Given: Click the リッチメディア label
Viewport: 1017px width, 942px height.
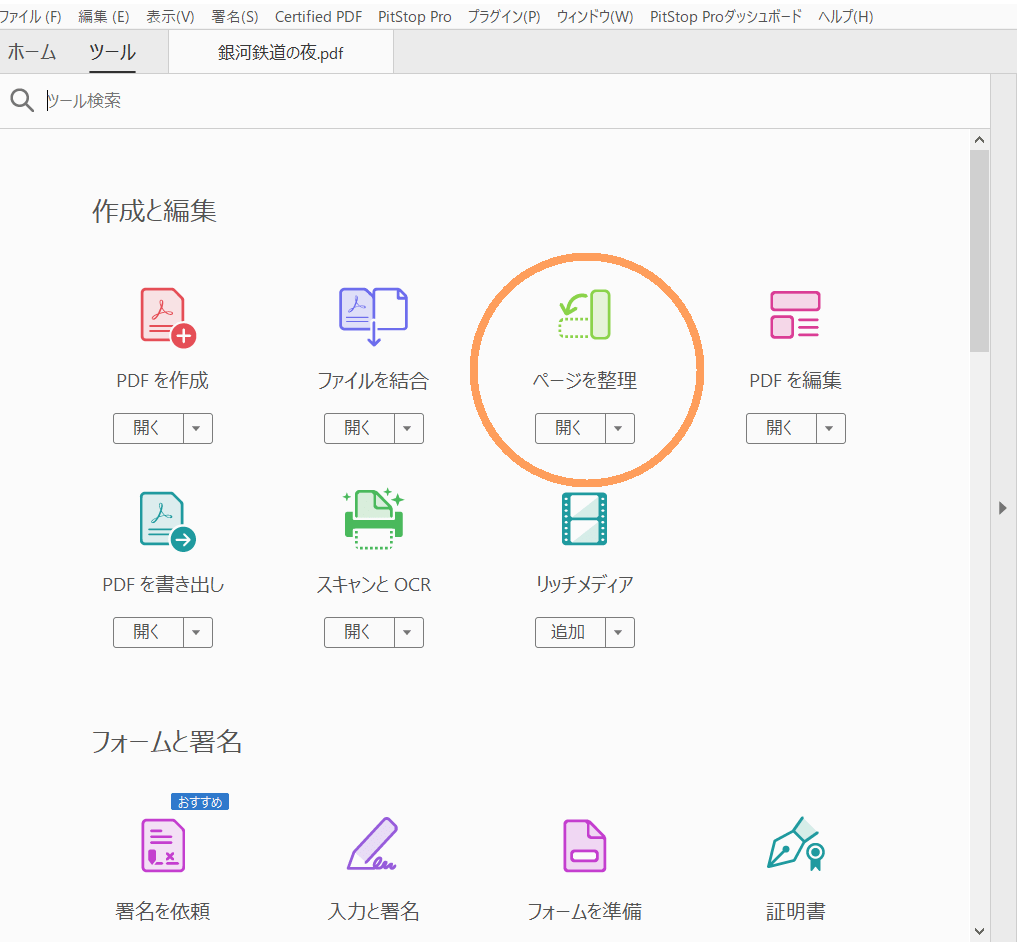Looking at the screenshot, I should [584, 585].
